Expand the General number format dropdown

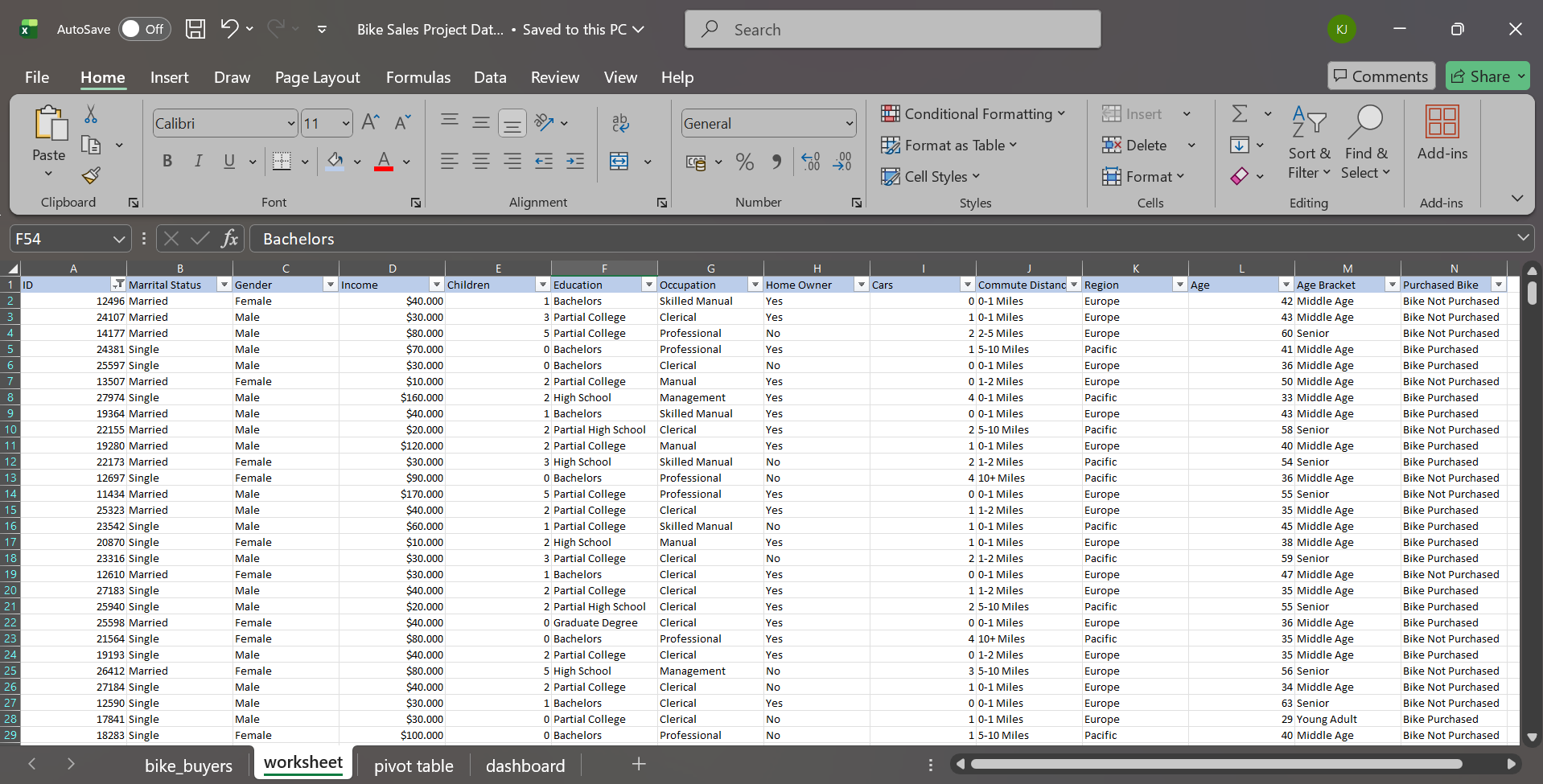coord(849,122)
